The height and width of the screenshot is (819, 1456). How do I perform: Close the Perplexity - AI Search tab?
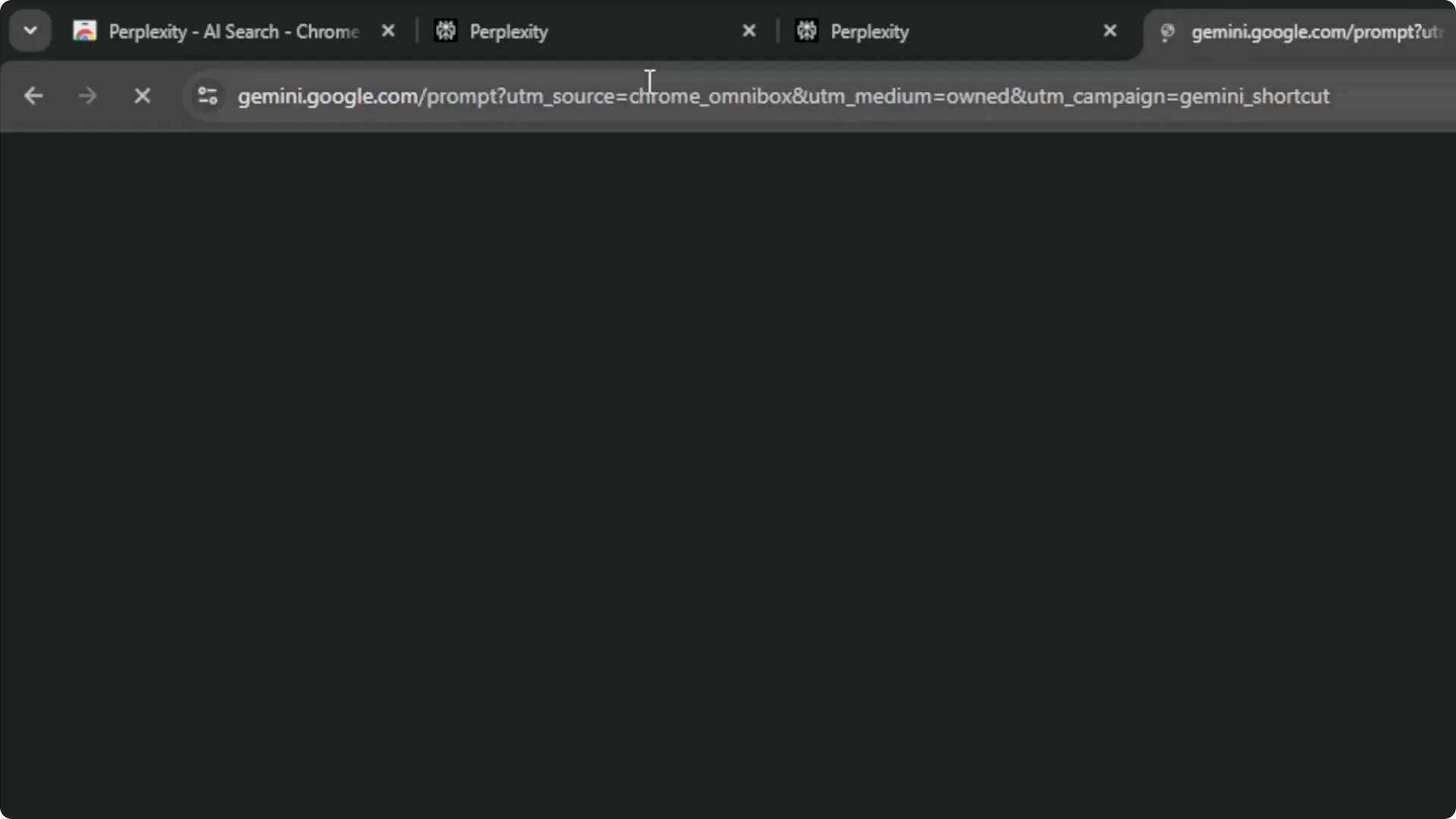coord(388,30)
